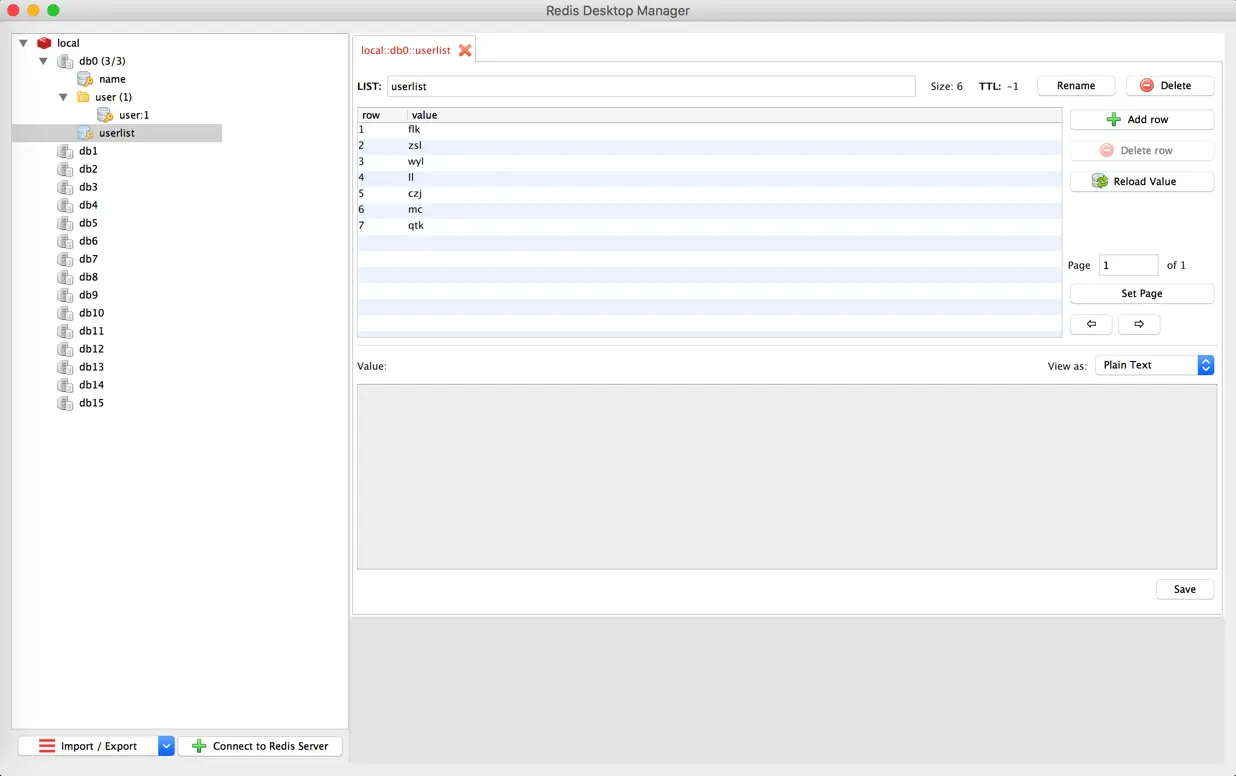Viewport: 1236px width, 776px height.
Task: Click the db14 database icon
Action: tap(65, 385)
